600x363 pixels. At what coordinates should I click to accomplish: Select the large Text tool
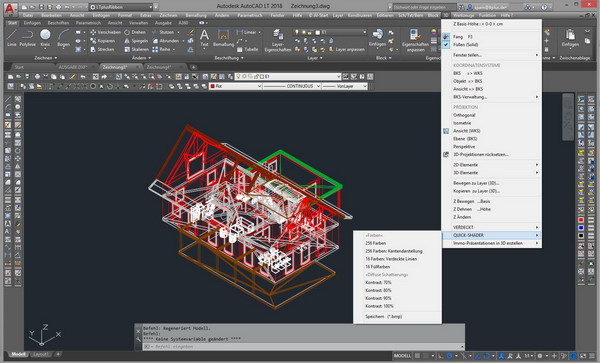(204, 38)
